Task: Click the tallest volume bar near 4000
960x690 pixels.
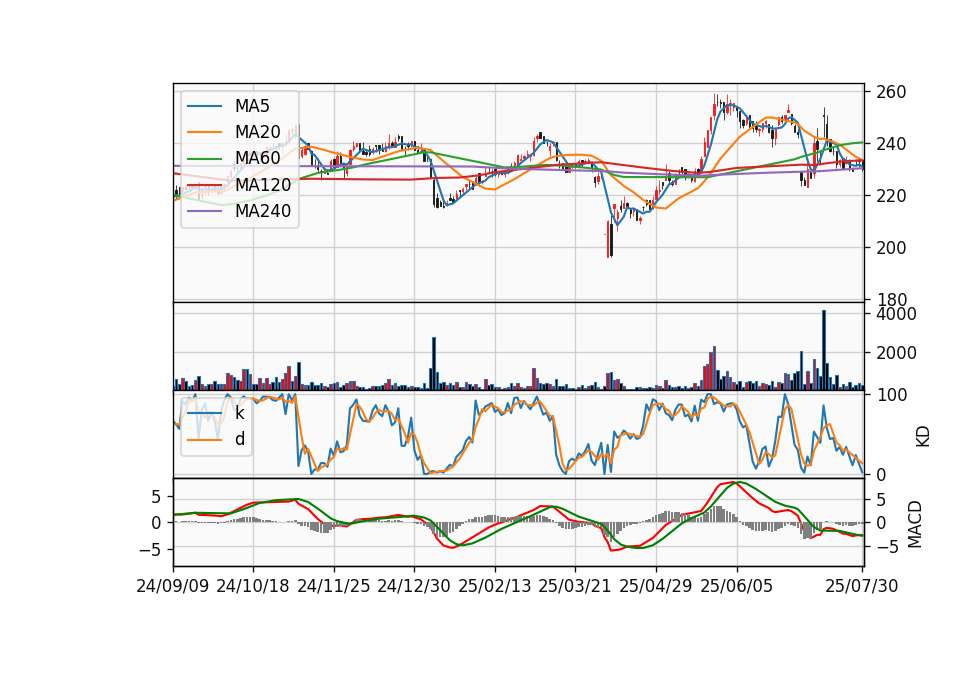Action: [823, 350]
